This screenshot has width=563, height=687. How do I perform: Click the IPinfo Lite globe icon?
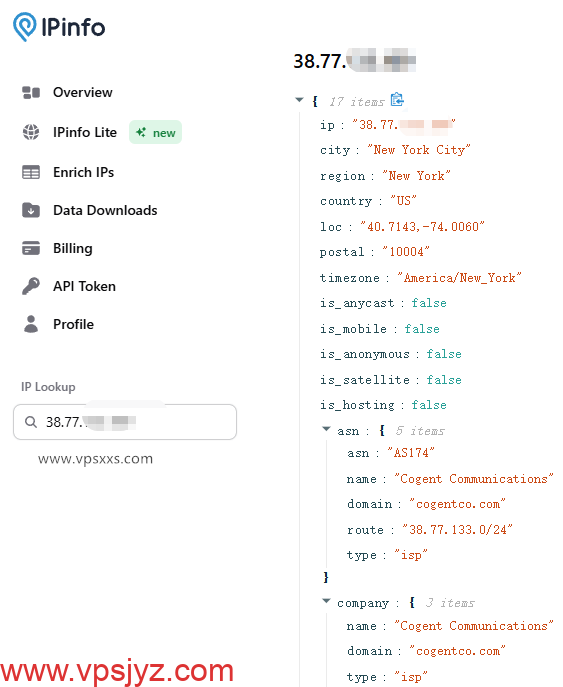coord(31,132)
